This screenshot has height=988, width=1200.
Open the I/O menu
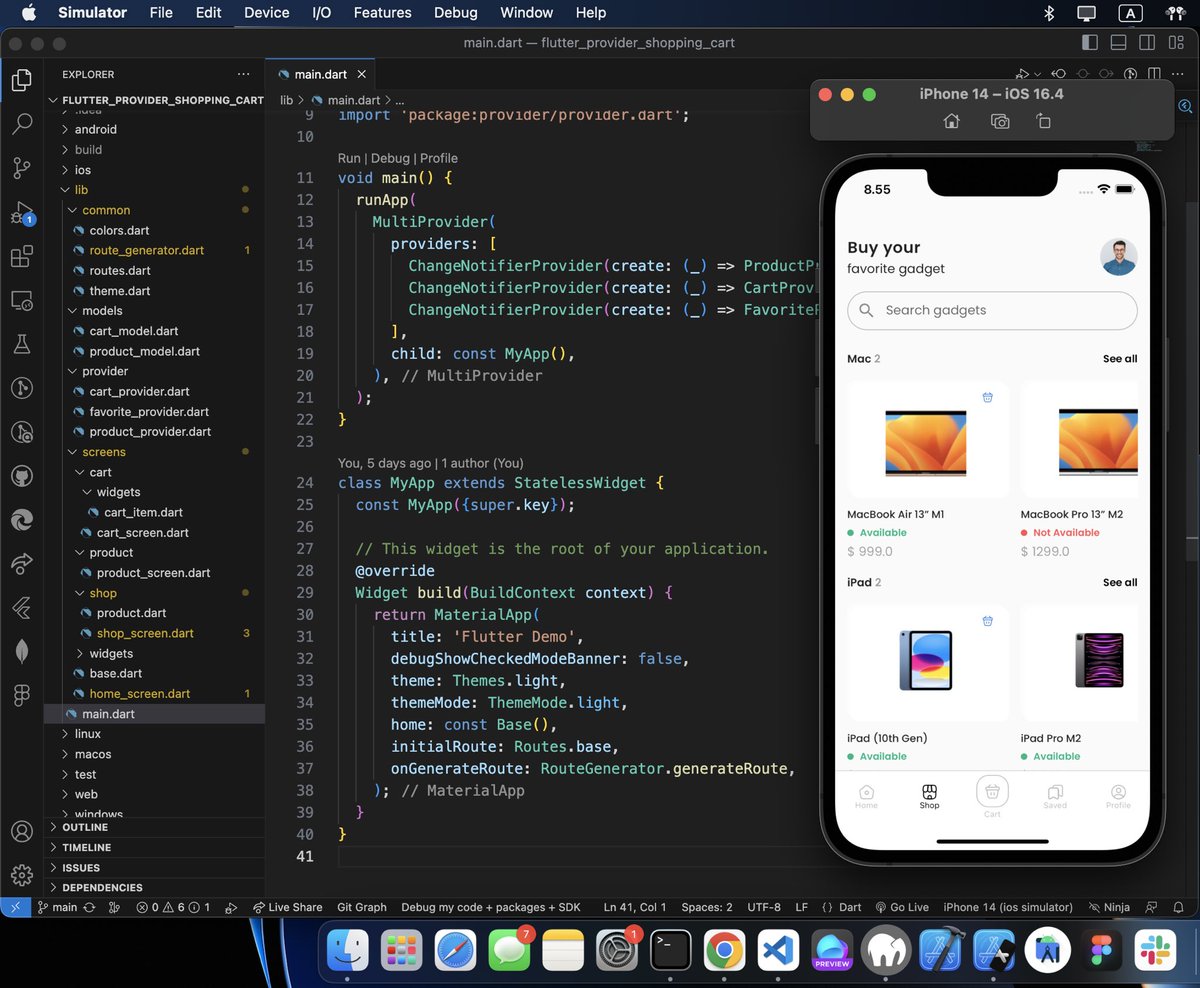point(321,13)
